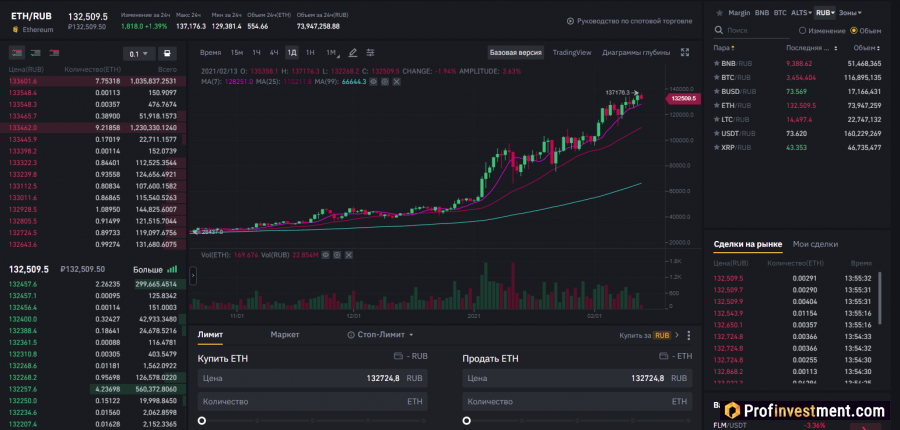Click the order book layout icon beside 0.1

point(167,53)
